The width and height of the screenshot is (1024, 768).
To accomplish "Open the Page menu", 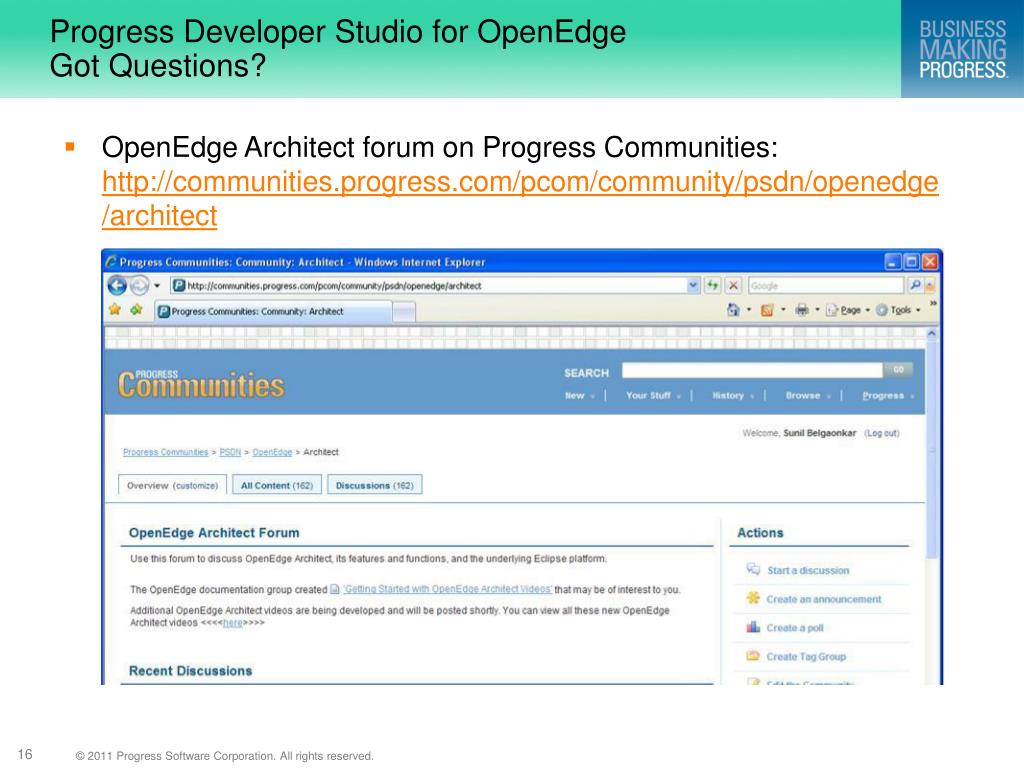I will [x=848, y=310].
